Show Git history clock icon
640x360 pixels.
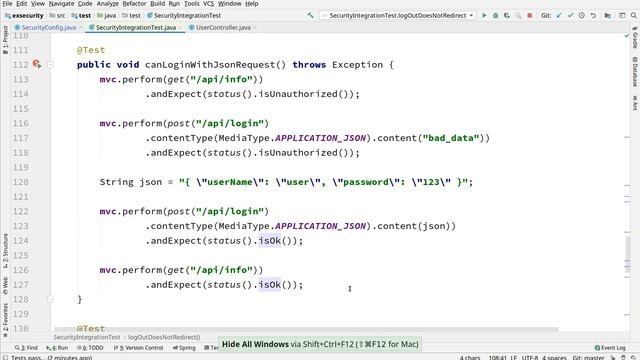(x=582, y=16)
